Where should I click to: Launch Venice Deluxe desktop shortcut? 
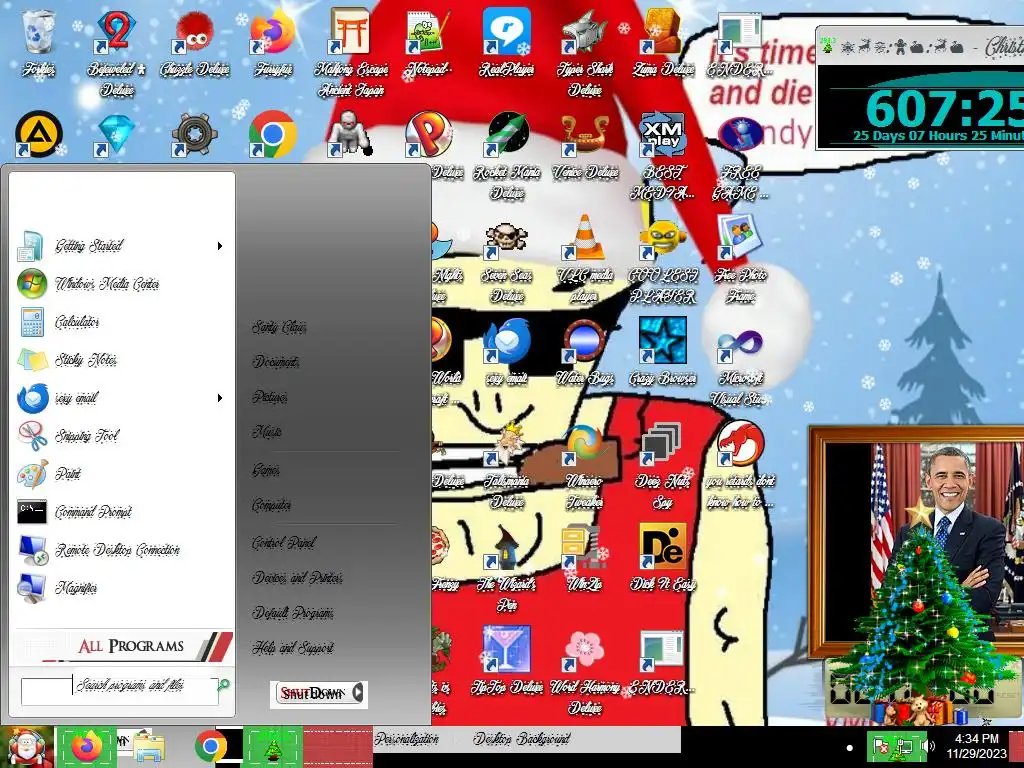[584, 147]
